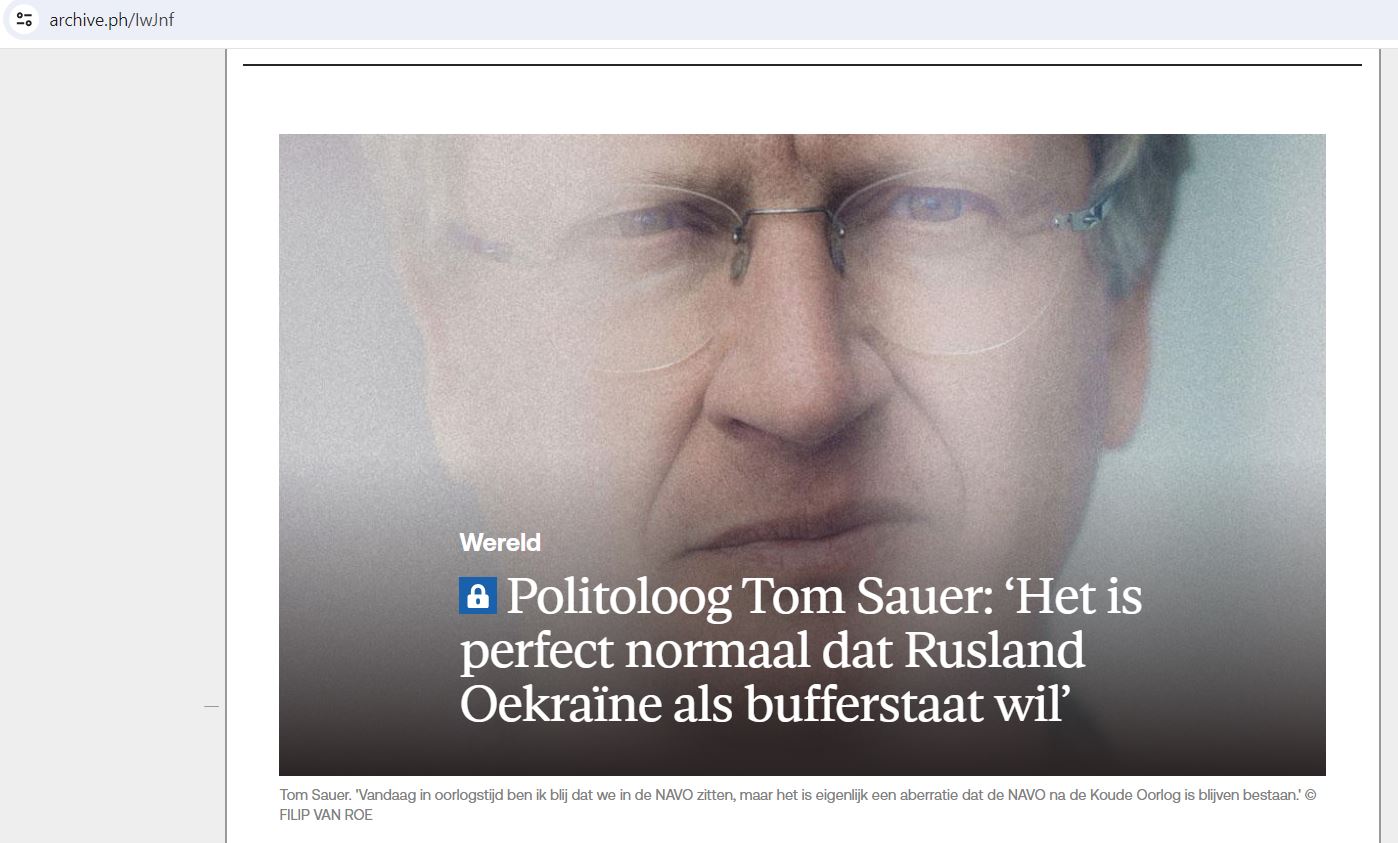
Task: Click the word 'Politoloog' in the headline
Action: click(x=618, y=598)
